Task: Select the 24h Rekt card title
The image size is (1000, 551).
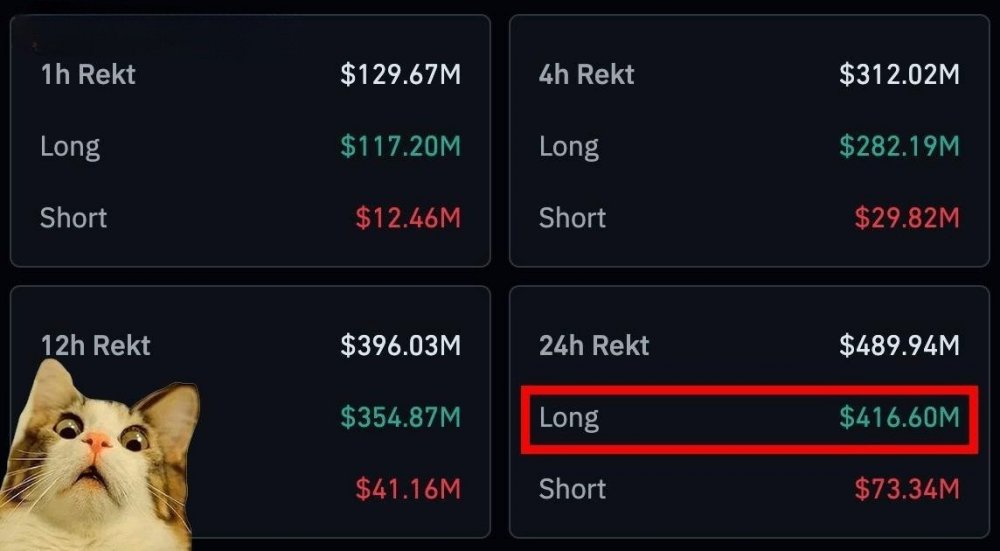Action: click(x=594, y=346)
